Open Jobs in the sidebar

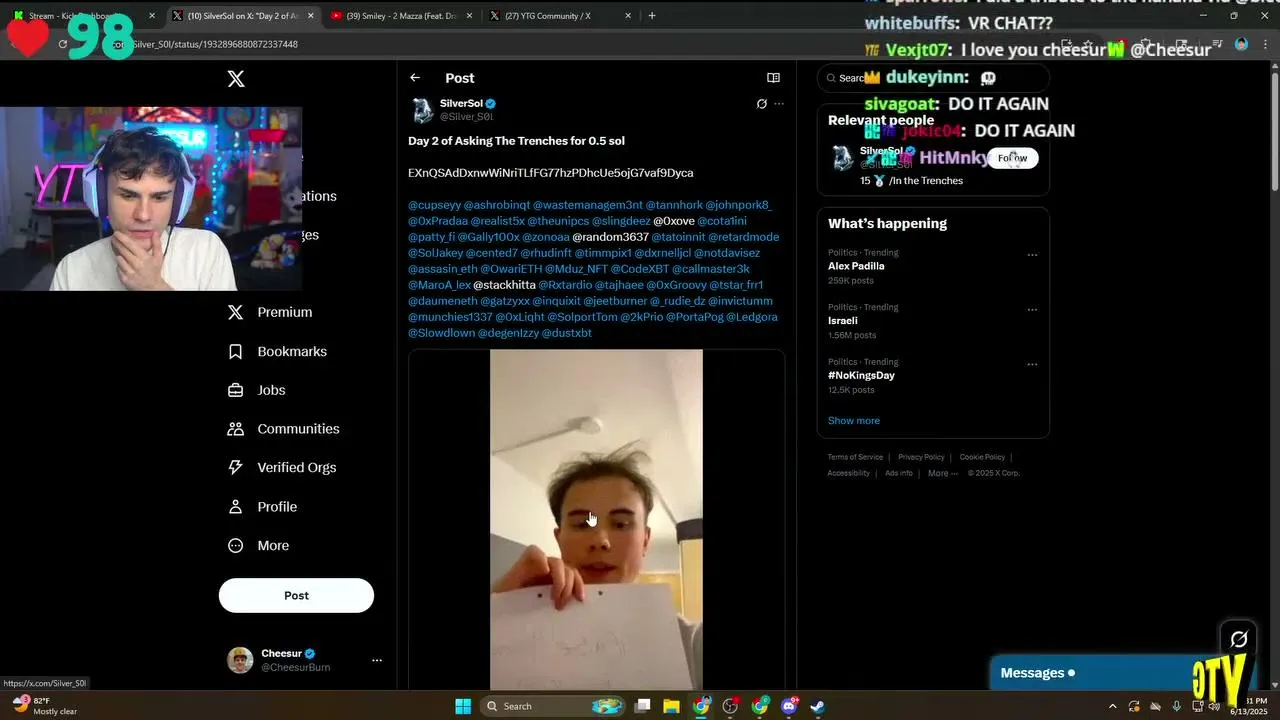(256, 390)
